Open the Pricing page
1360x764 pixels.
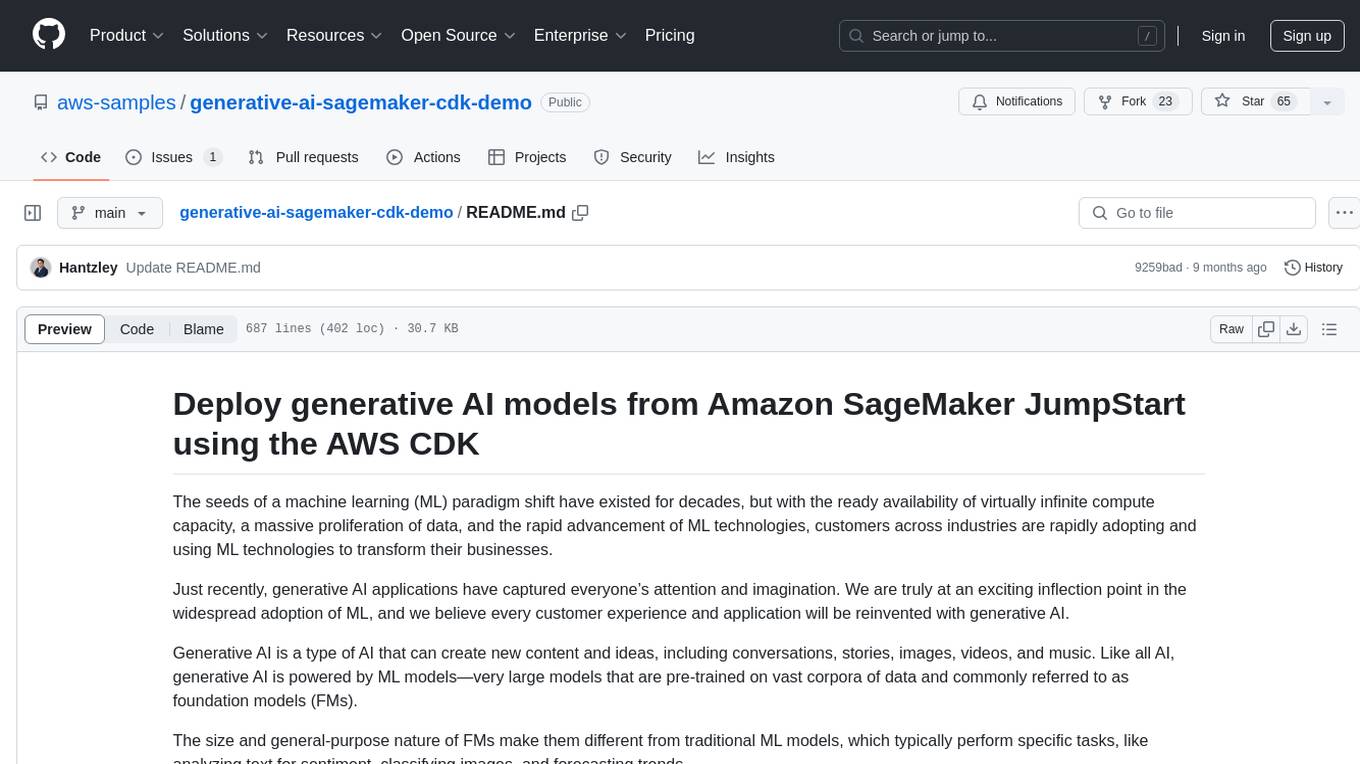[670, 35]
